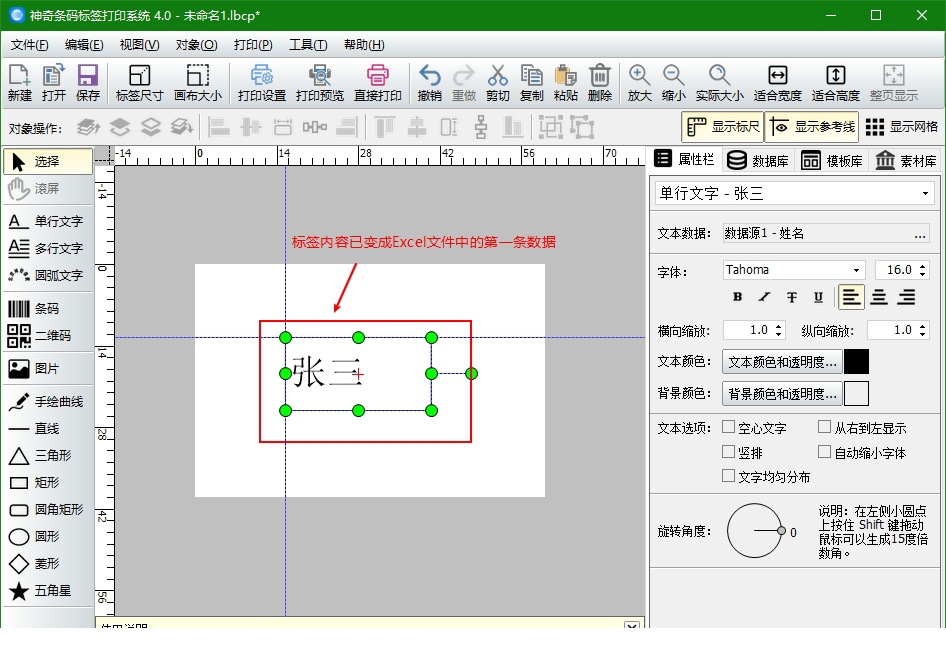The height and width of the screenshot is (653, 946).
Task: Click the 直接打印 direct print icon
Action: [377, 83]
